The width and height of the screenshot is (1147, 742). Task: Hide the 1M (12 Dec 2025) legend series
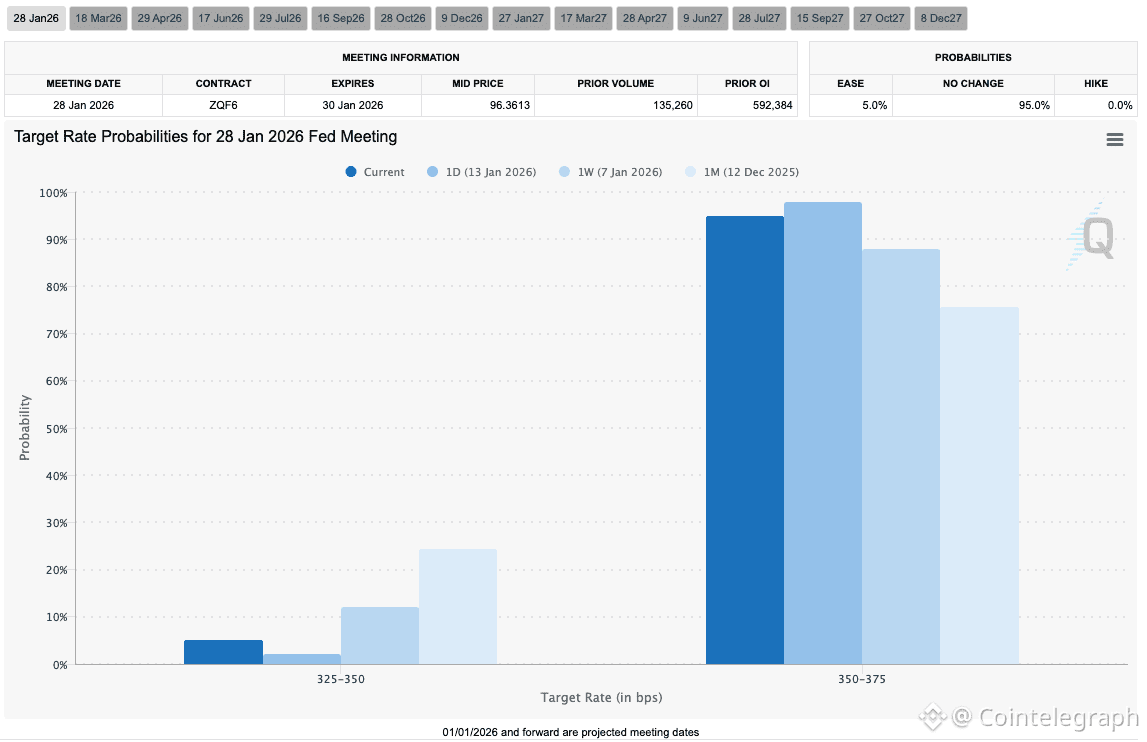(742, 172)
